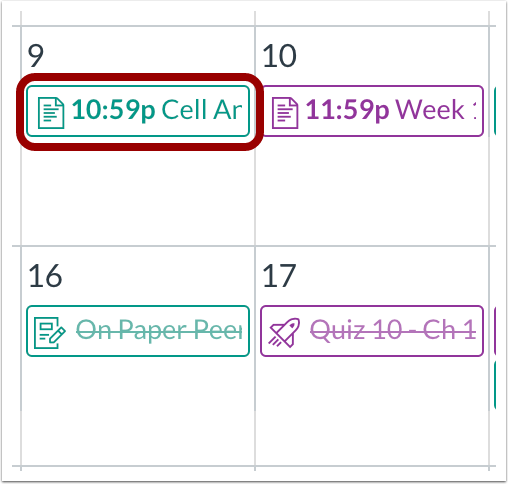This screenshot has height=484, width=508.
Task: Click the blank area beneath the Quiz 10 event
Action: click(372, 412)
